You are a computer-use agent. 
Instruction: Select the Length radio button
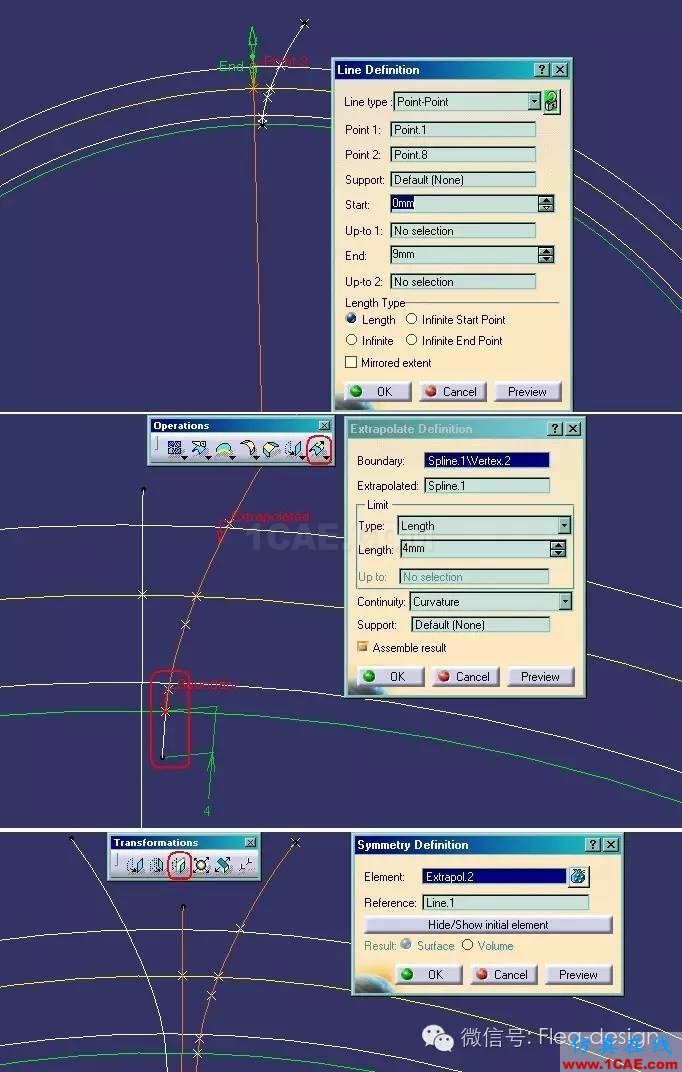point(351,319)
